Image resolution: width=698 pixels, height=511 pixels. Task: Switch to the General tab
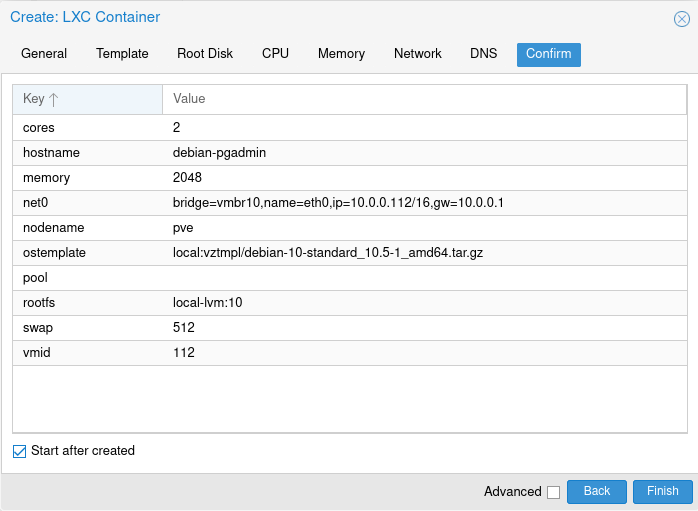click(x=44, y=54)
